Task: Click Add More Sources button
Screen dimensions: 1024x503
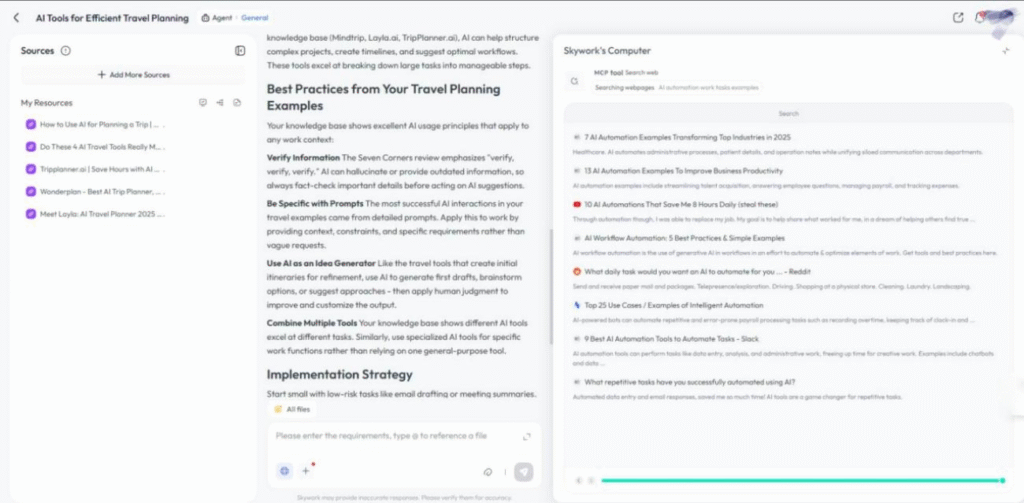Action: point(133,75)
